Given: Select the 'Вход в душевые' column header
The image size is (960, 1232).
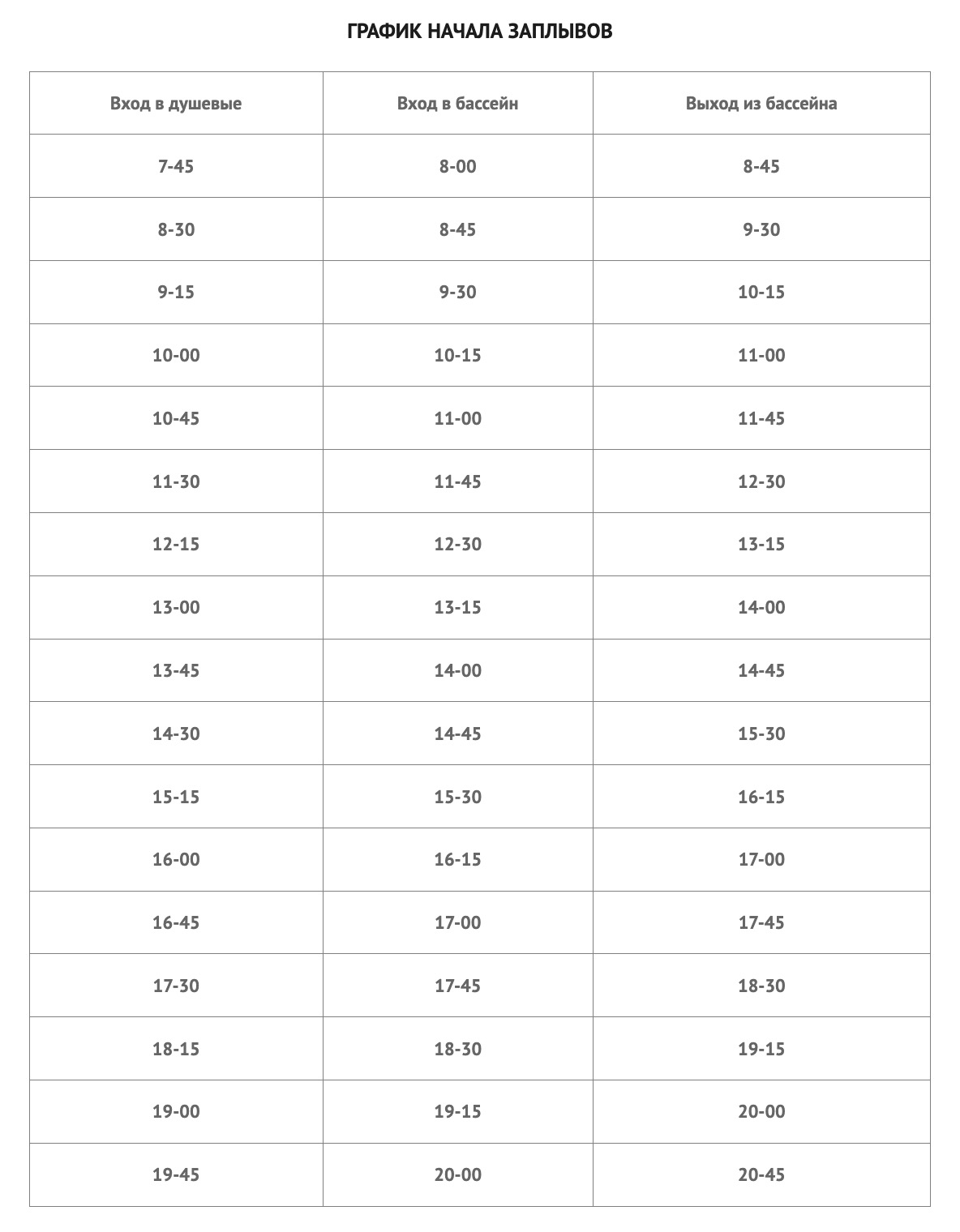Looking at the screenshot, I should pyautogui.click(x=176, y=104).
